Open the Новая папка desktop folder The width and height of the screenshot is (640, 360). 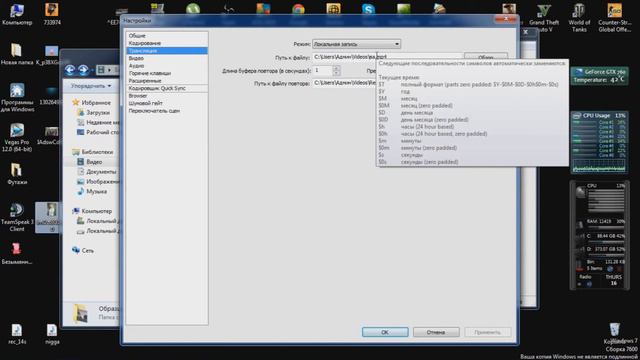tap(17, 54)
